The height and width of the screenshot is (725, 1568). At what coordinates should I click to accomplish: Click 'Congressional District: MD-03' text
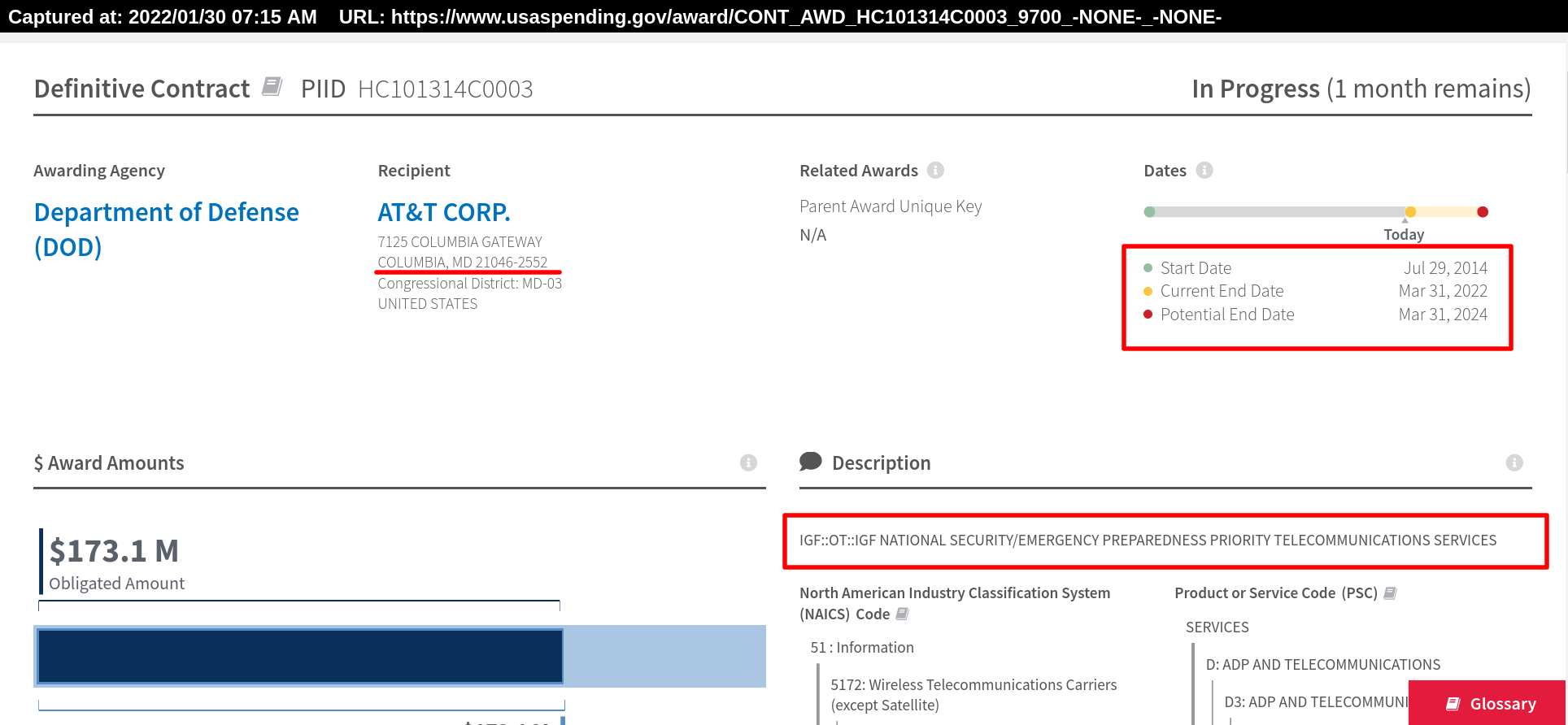(x=470, y=284)
